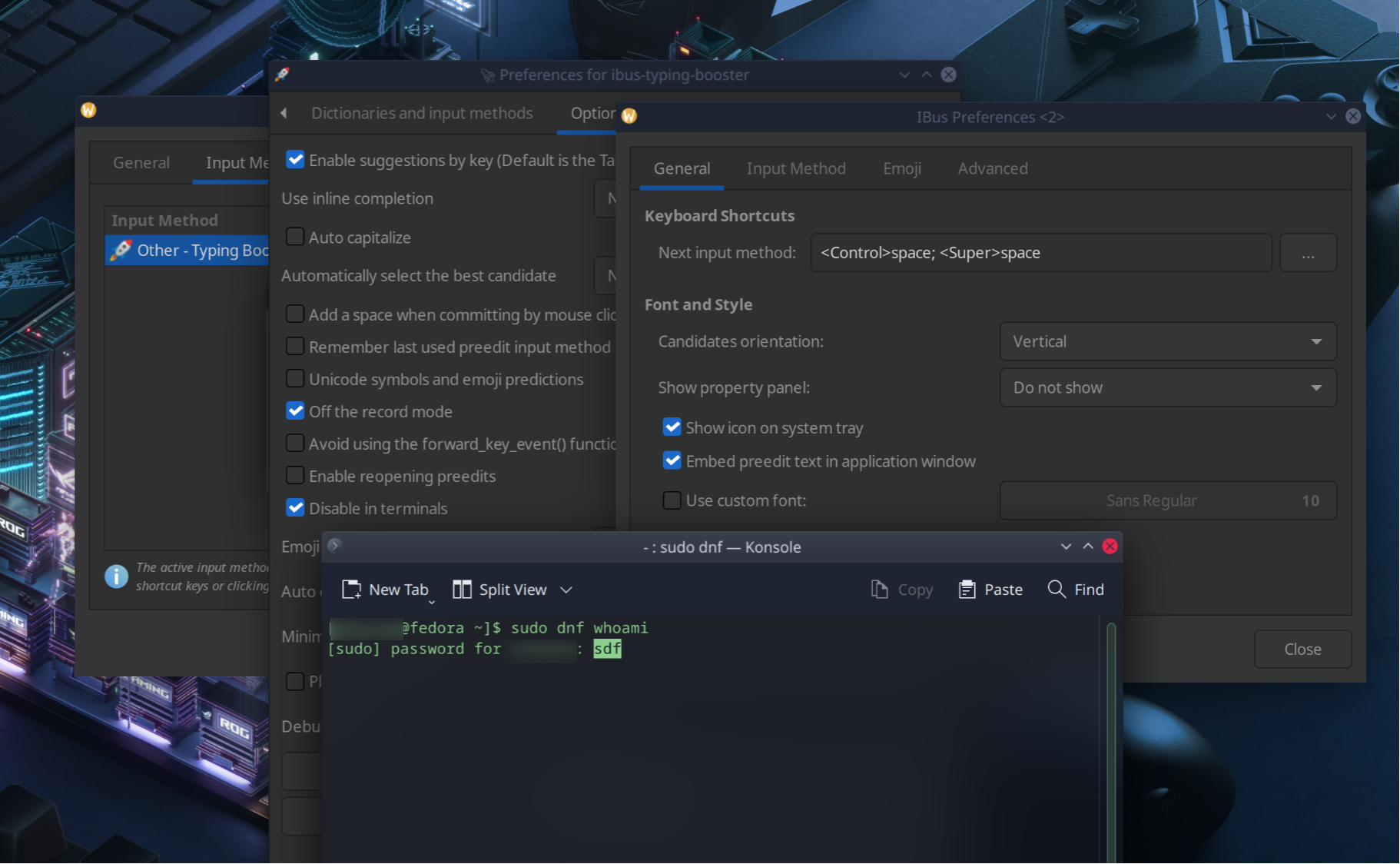Click the Konsole app icon in the title bar

tap(334, 546)
